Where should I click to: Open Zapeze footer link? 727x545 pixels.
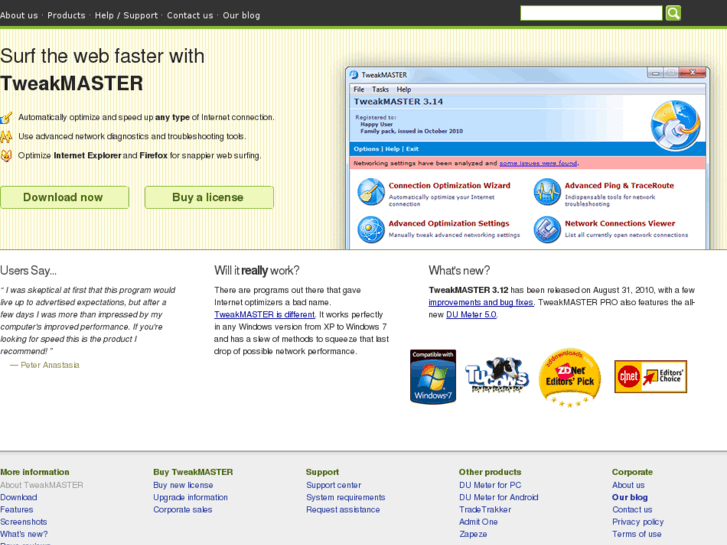point(473,534)
